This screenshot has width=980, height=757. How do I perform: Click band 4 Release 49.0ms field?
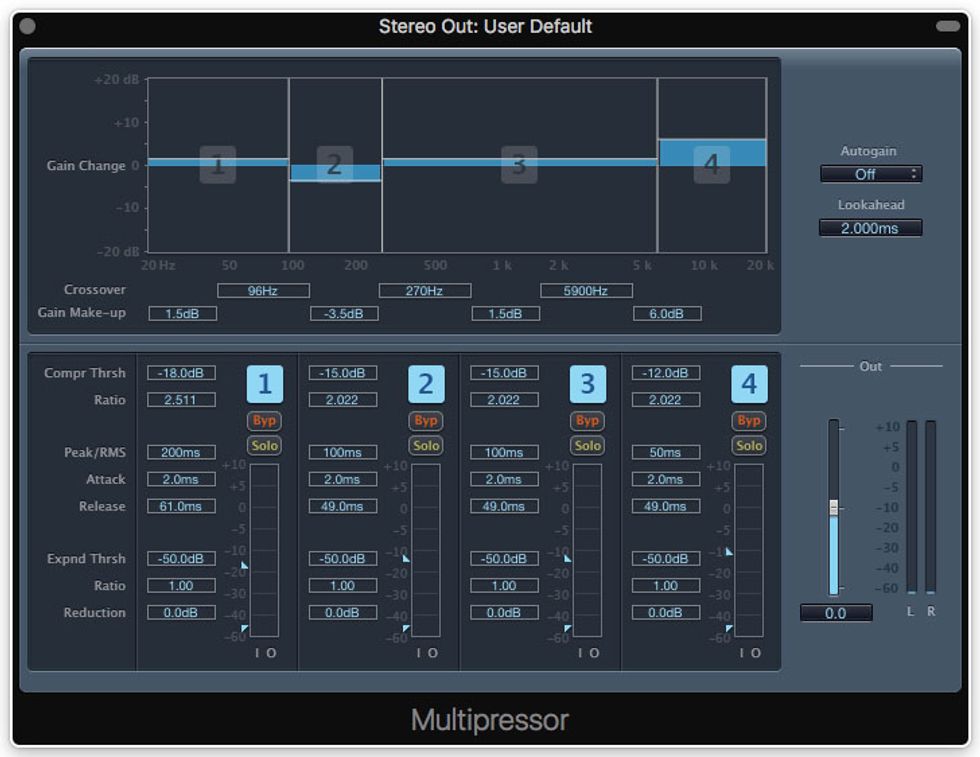(666, 506)
